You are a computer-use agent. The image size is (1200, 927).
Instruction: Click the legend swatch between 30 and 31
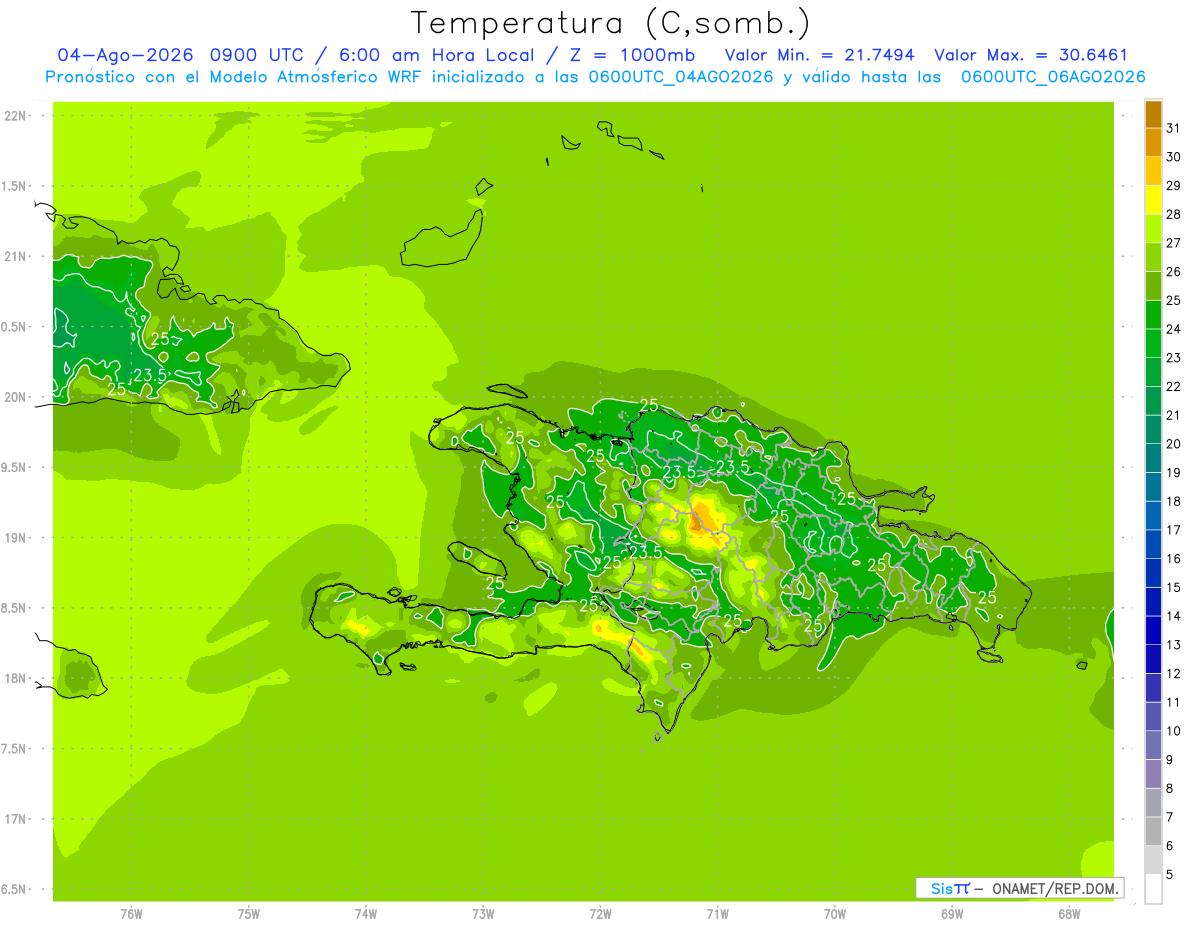click(1153, 143)
